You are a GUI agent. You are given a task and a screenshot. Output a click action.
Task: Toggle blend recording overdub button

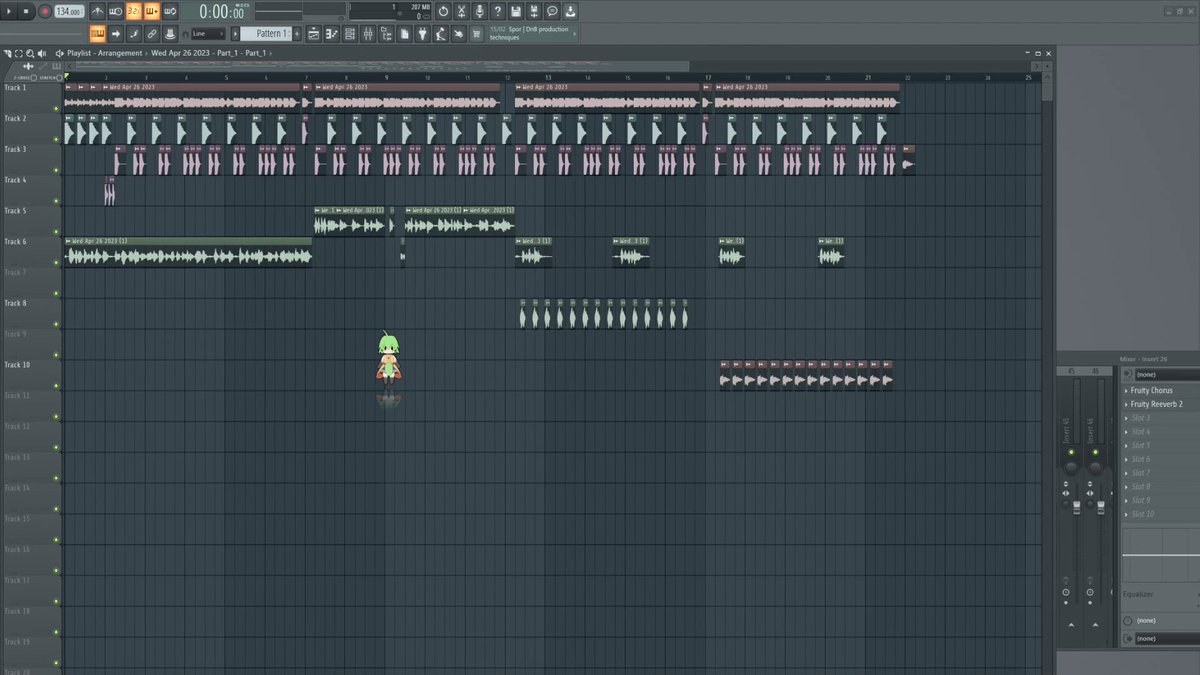coord(152,11)
